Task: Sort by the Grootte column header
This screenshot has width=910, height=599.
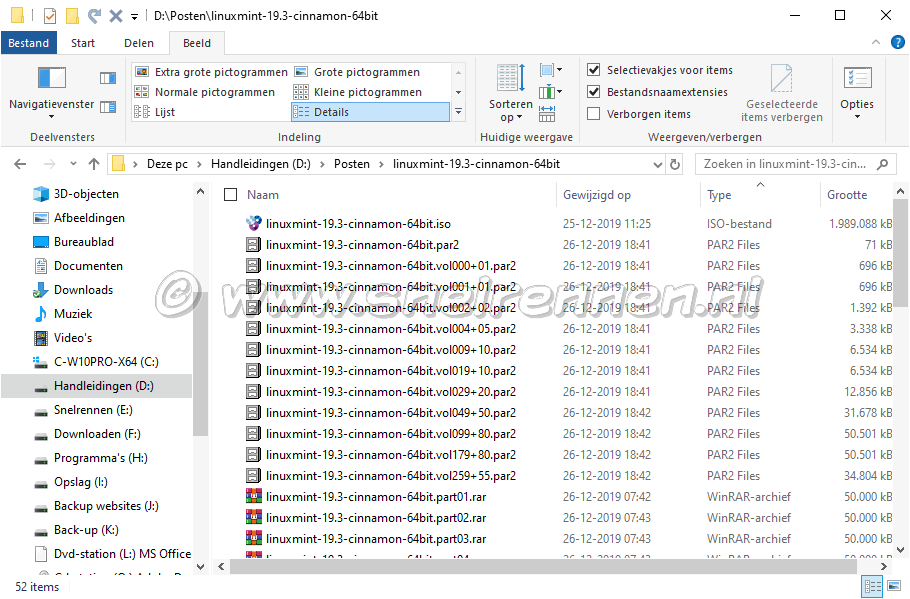Action: click(847, 195)
